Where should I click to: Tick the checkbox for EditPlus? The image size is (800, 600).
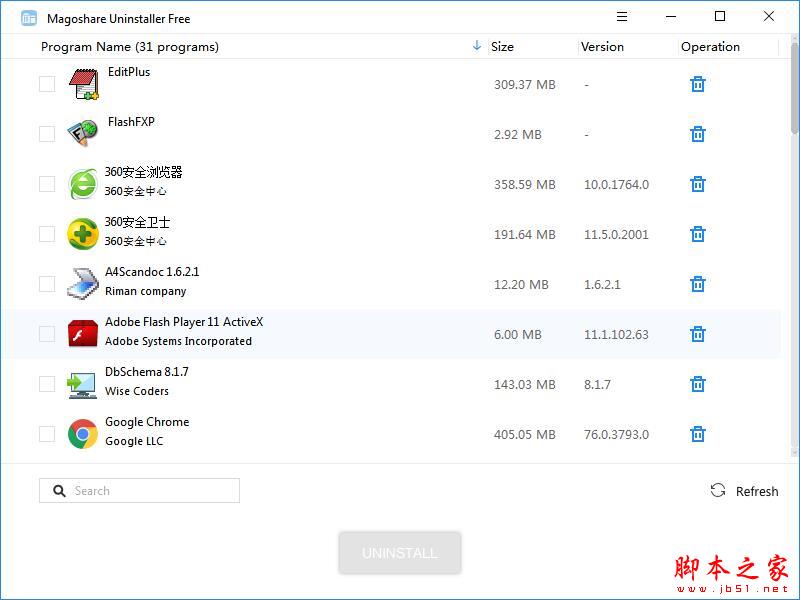pyautogui.click(x=47, y=84)
